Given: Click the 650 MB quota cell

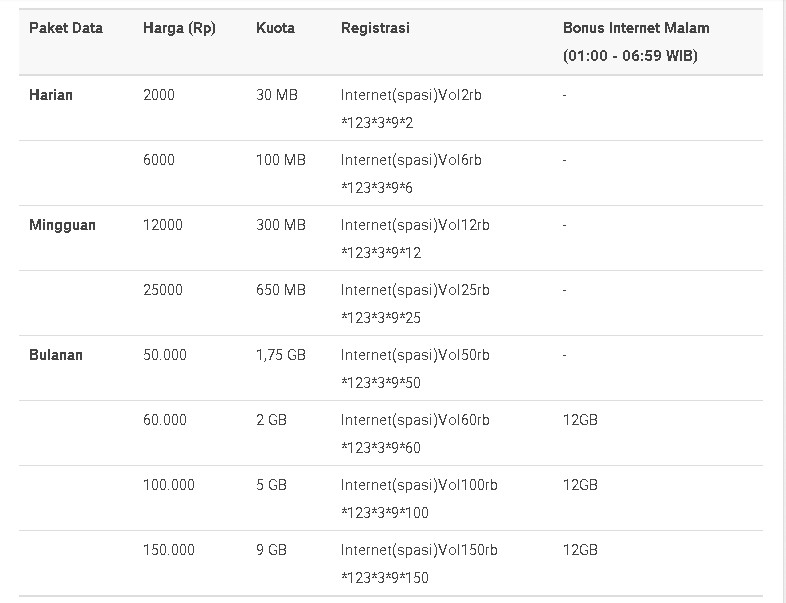Looking at the screenshot, I should click(281, 290).
